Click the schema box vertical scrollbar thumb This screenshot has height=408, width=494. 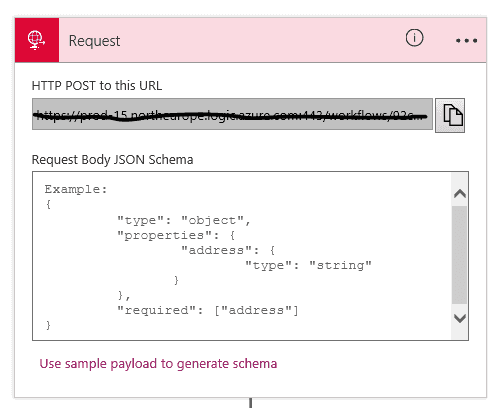pos(459,255)
